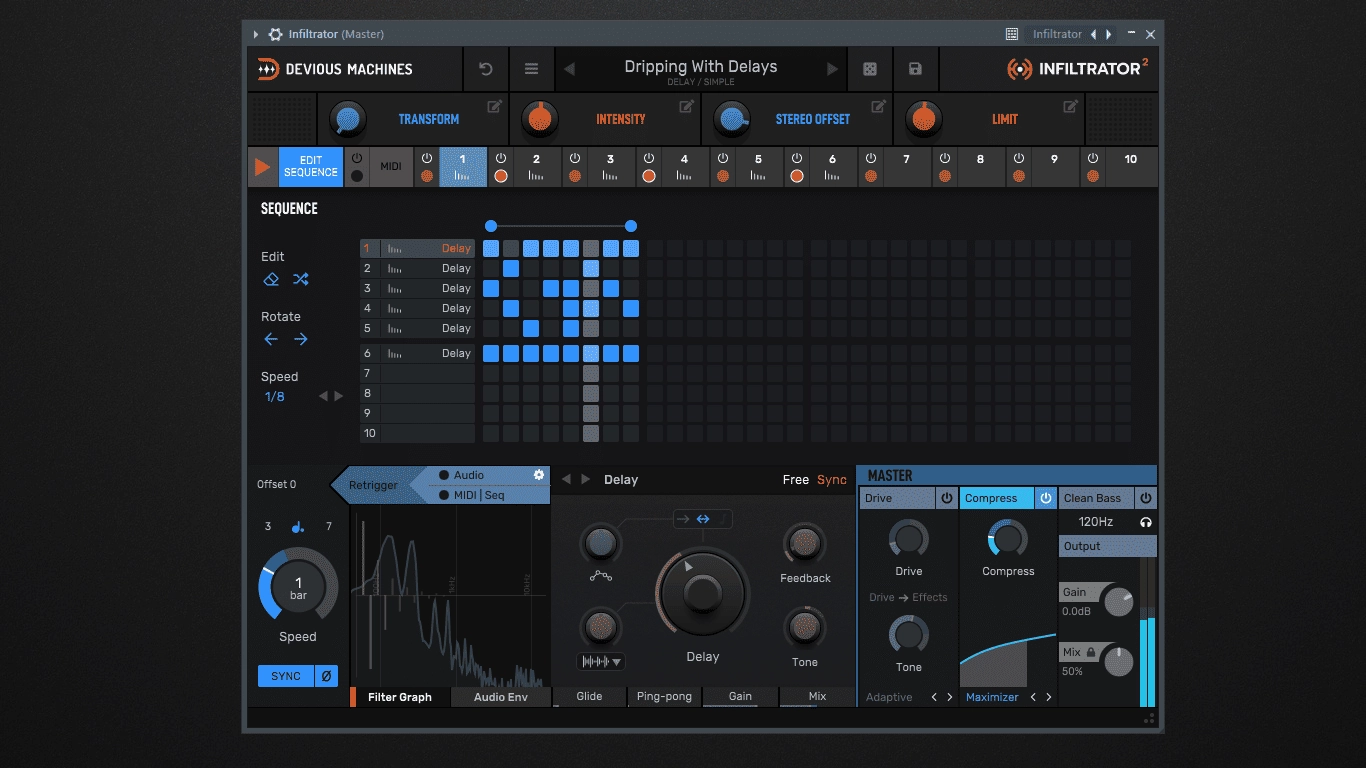Toggle the Drive power button

point(946,498)
